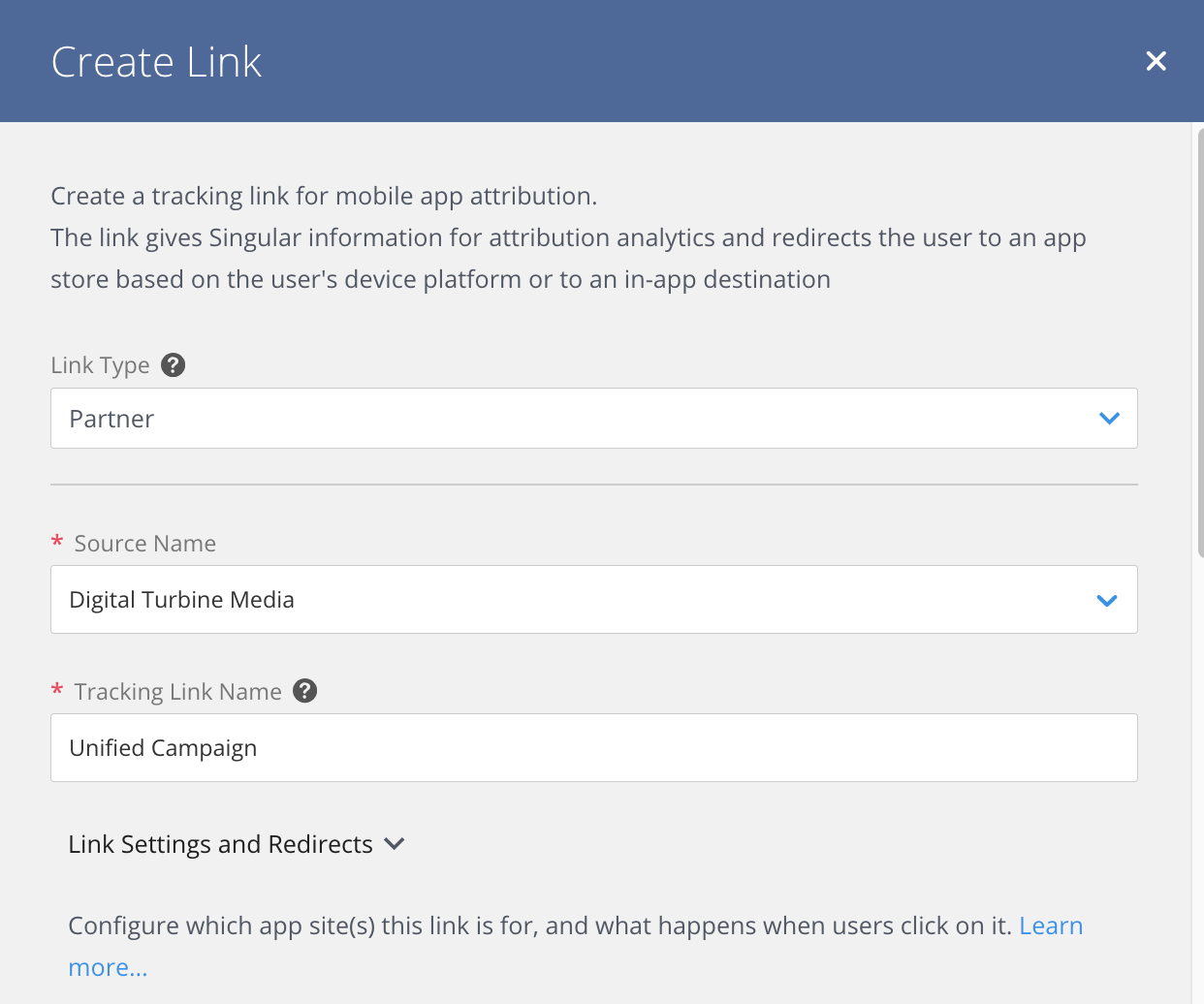
Task: Open the Learn more link
Action: pyautogui.click(x=1050, y=926)
